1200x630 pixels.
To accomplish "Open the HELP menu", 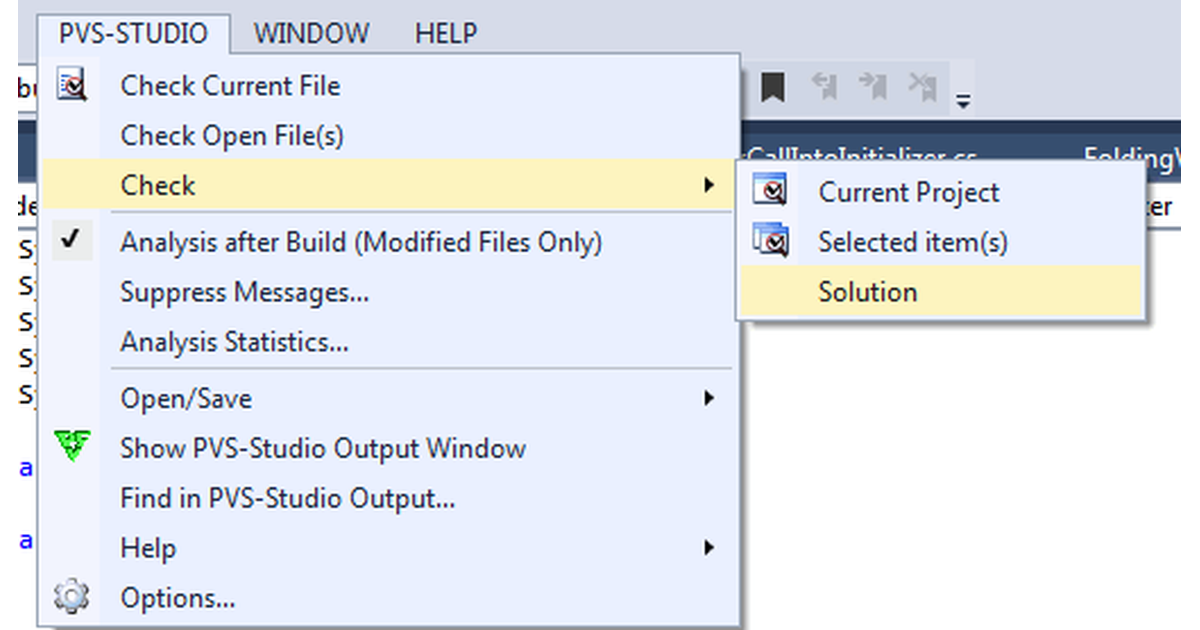I will tap(444, 33).
